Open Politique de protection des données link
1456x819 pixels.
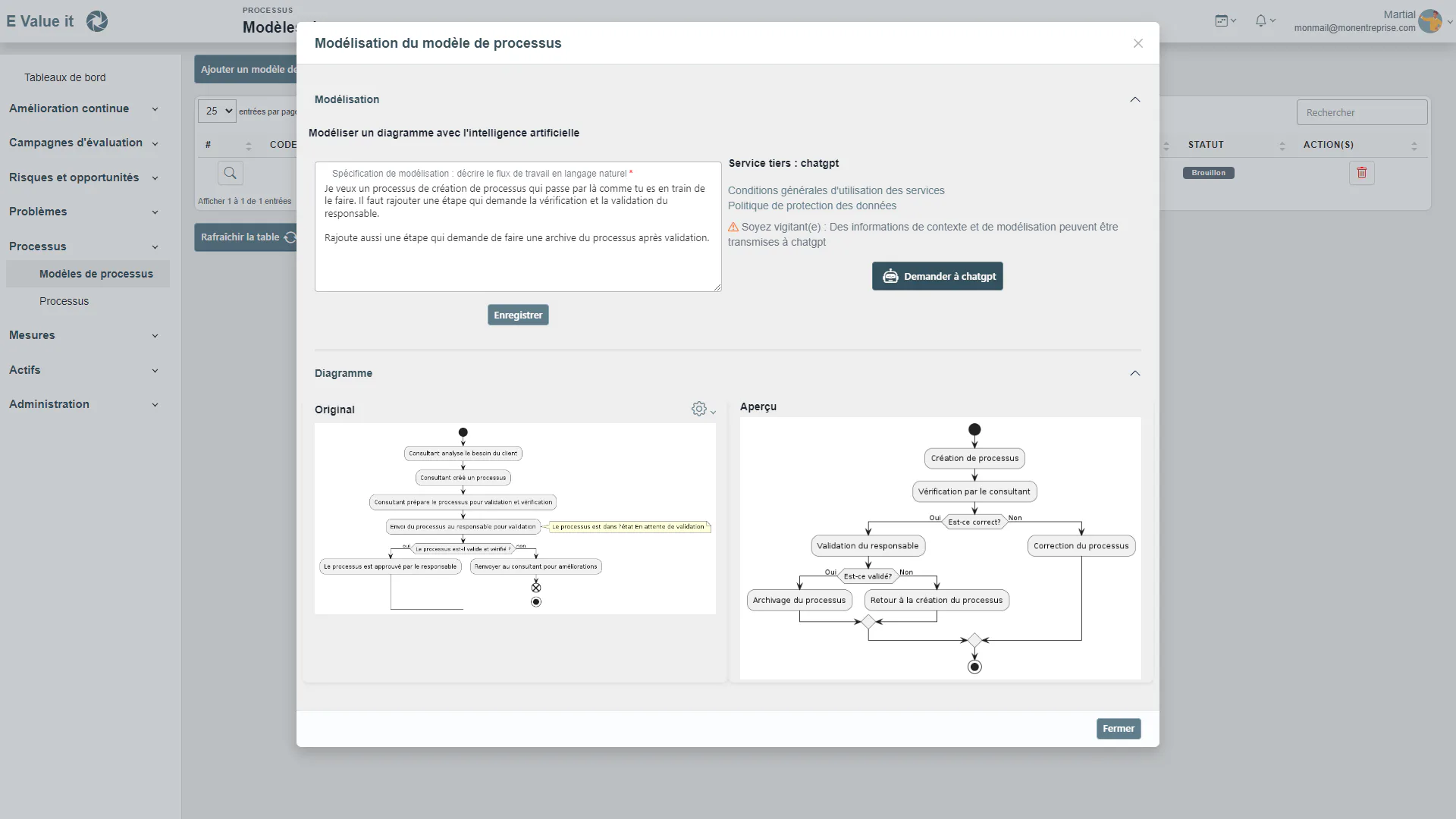pos(812,206)
